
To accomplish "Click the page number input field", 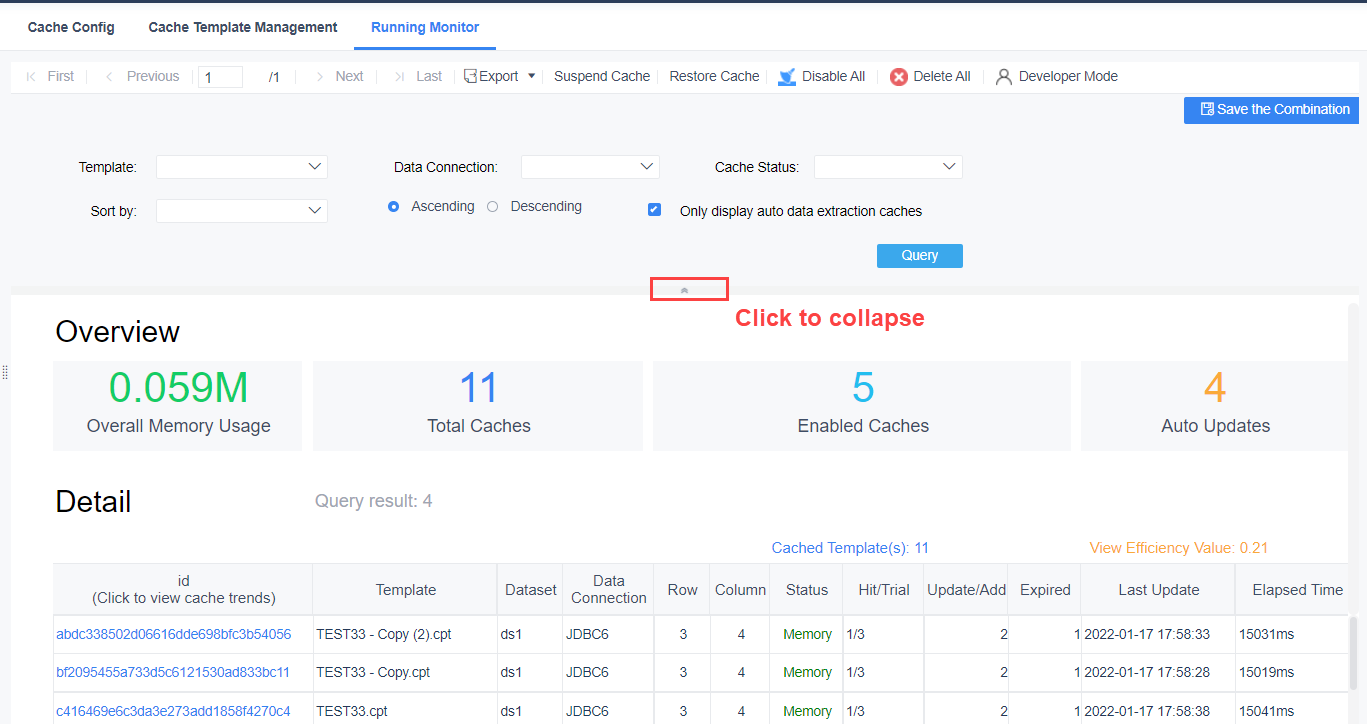I will pyautogui.click(x=220, y=77).
